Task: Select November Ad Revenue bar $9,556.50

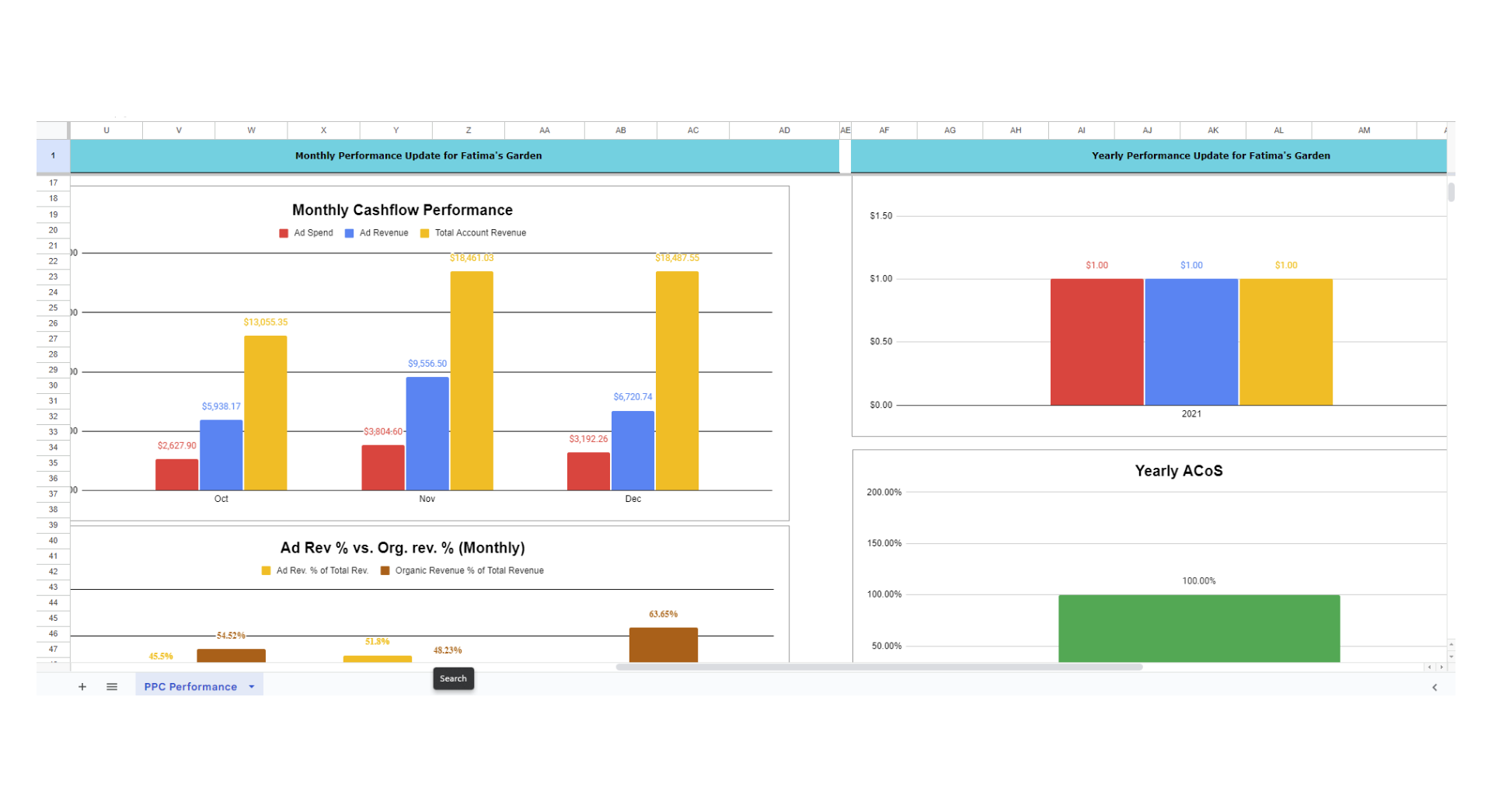Action: 427,434
